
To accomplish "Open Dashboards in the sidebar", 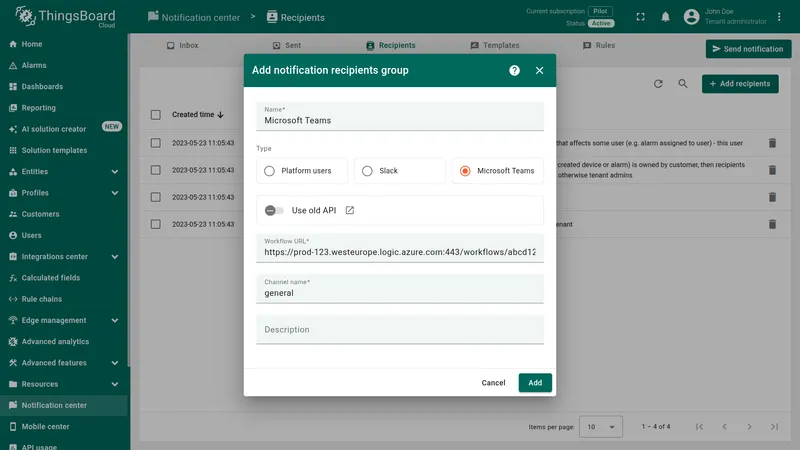I will tap(64, 87).
